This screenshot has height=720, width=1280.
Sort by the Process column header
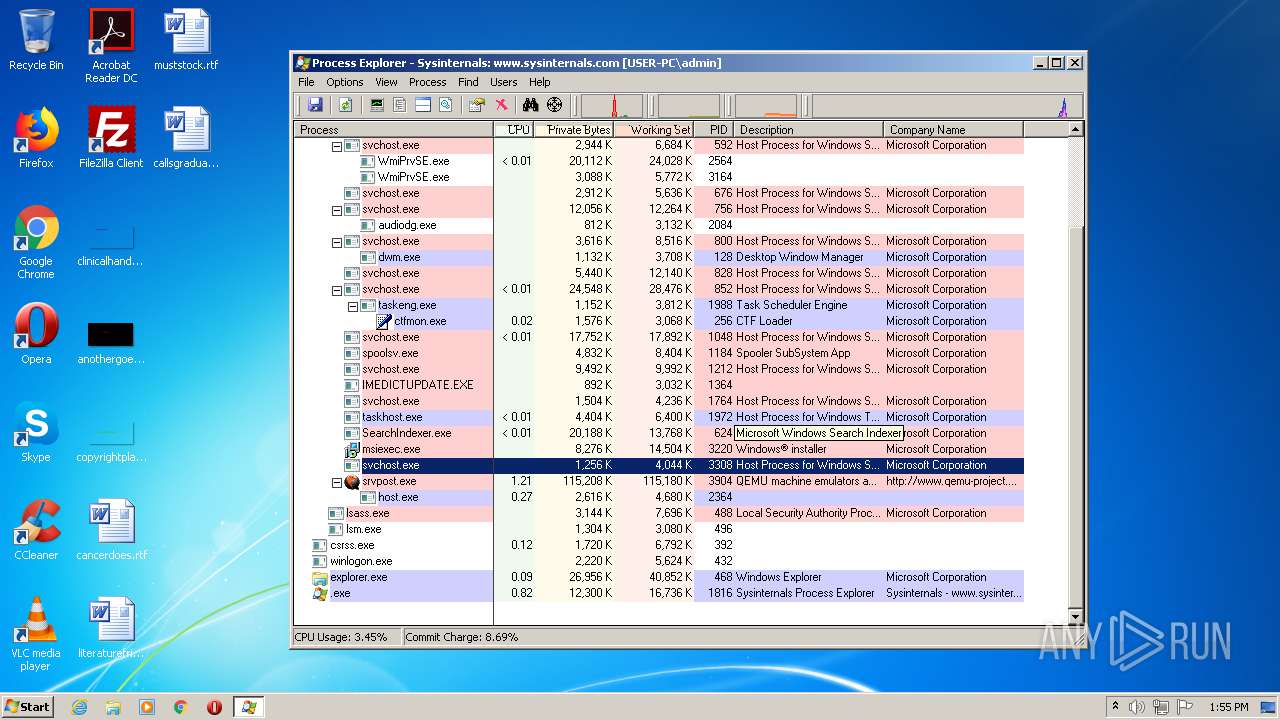point(394,129)
